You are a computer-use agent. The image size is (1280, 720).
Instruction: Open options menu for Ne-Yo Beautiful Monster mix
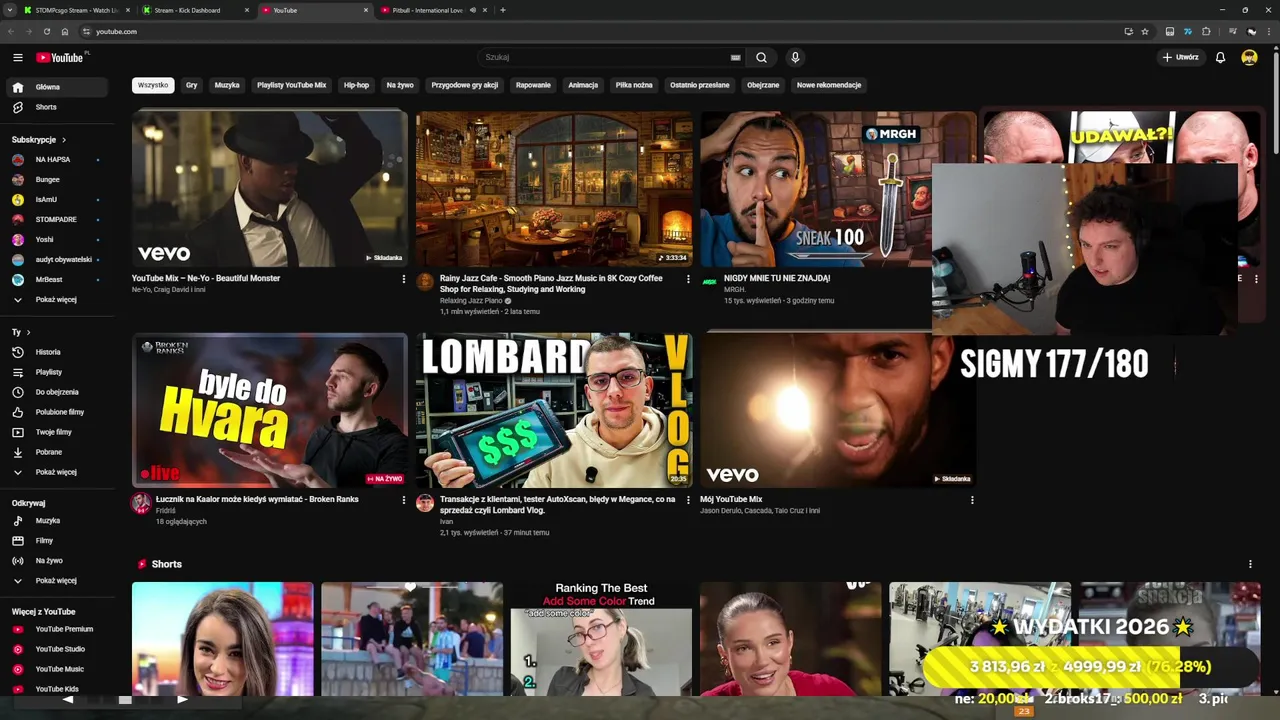coord(404,279)
